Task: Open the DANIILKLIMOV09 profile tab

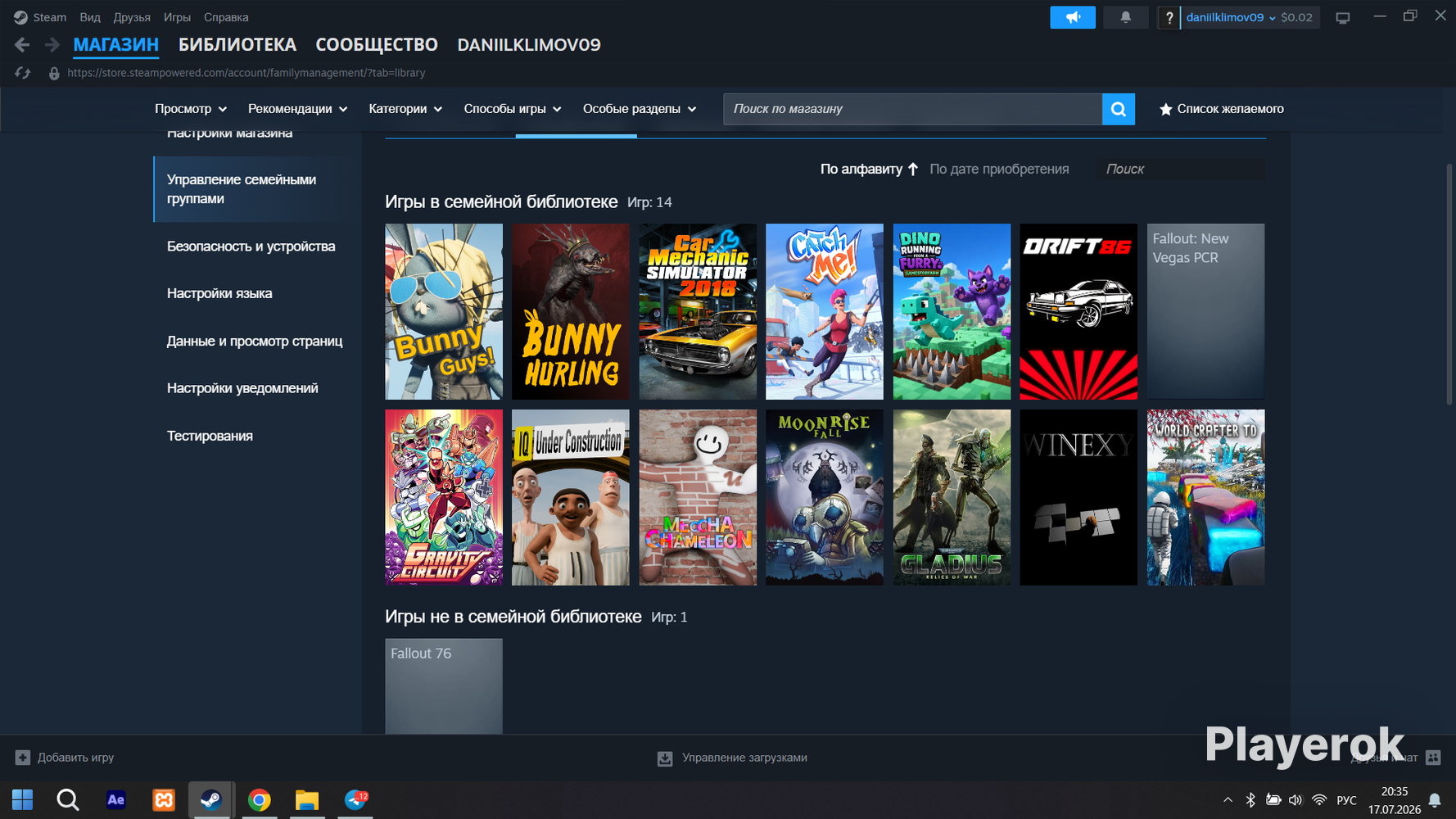Action: tap(529, 45)
